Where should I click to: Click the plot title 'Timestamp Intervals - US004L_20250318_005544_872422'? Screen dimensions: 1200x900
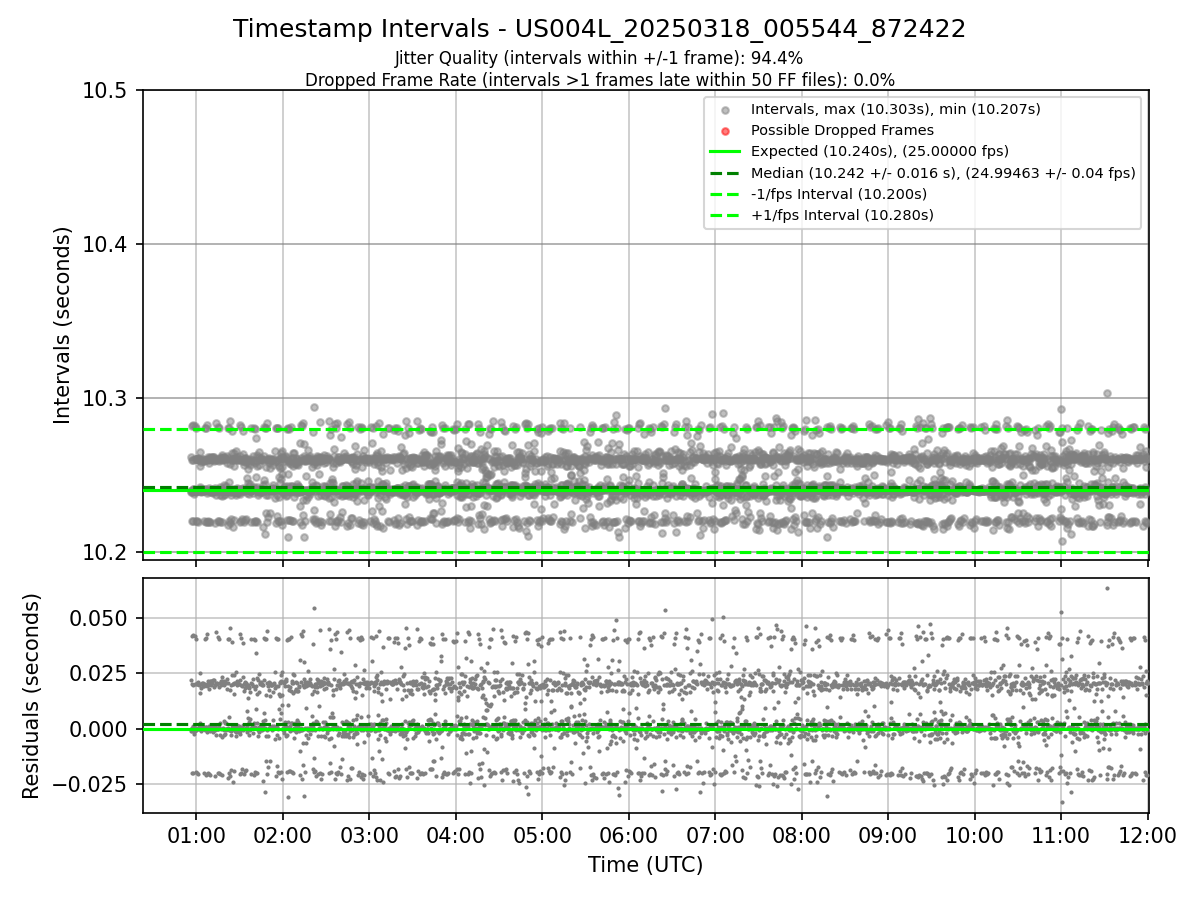click(599, 29)
